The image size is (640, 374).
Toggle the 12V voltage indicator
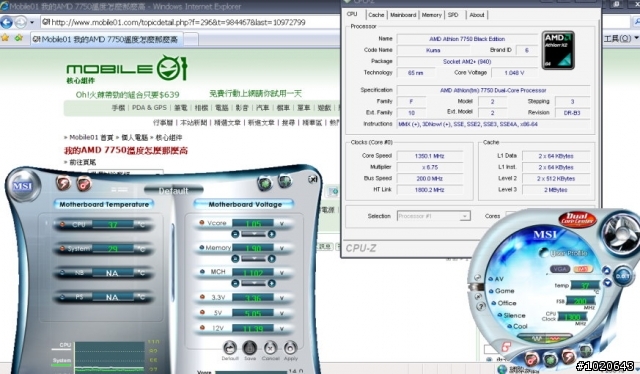[x=202, y=327]
